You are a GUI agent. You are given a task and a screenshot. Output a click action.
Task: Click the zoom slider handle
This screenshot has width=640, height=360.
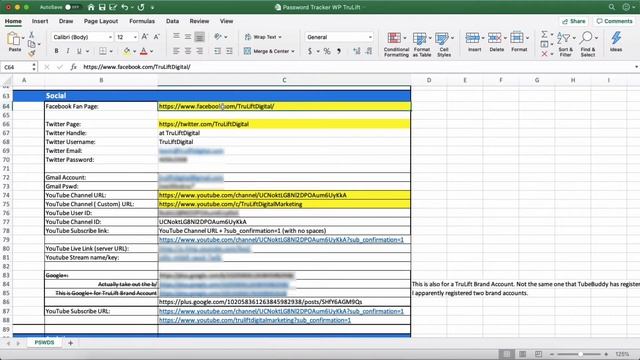pyautogui.click(x=580, y=354)
